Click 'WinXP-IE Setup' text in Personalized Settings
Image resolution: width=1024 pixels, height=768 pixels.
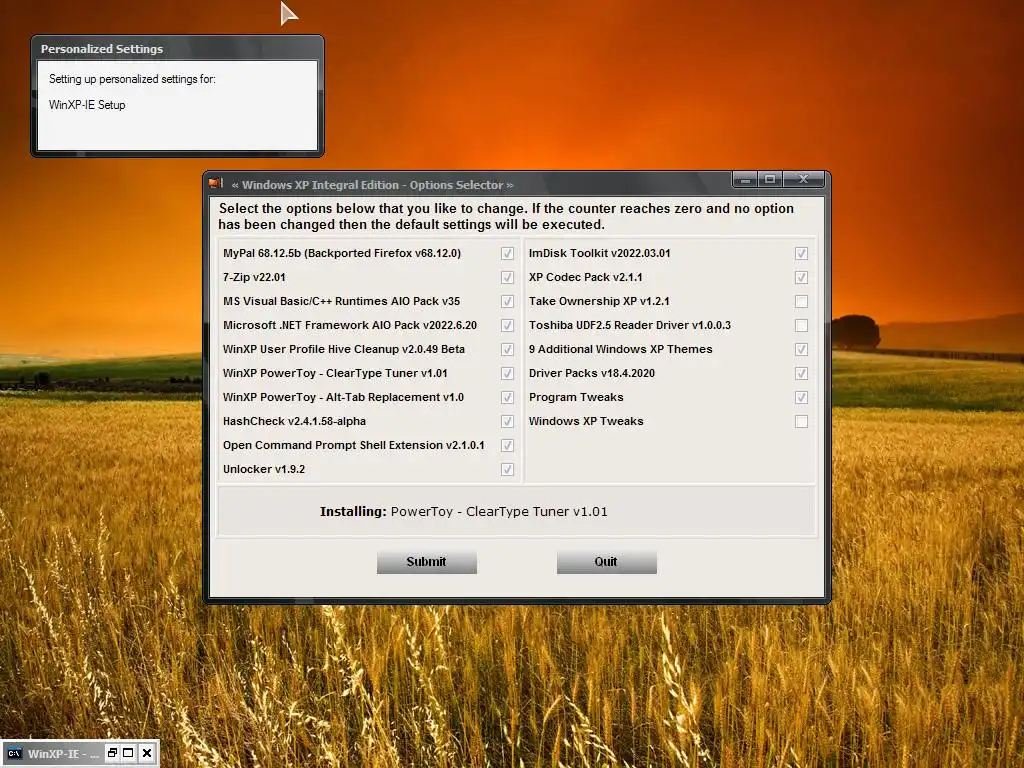tap(87, 104)
